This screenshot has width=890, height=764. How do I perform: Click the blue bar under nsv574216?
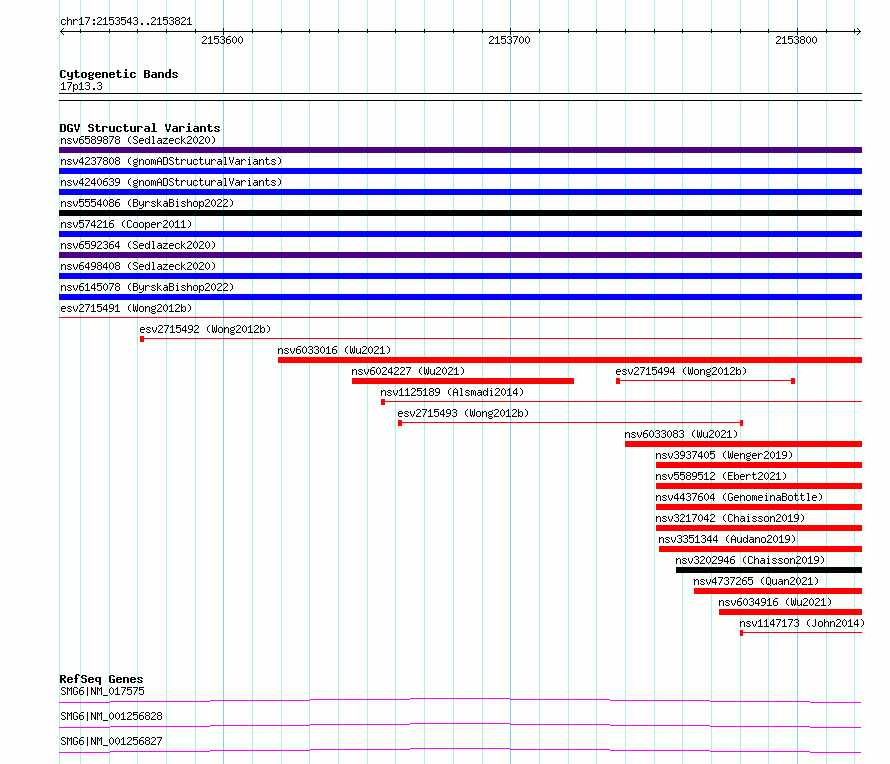[x=460, y=234]
